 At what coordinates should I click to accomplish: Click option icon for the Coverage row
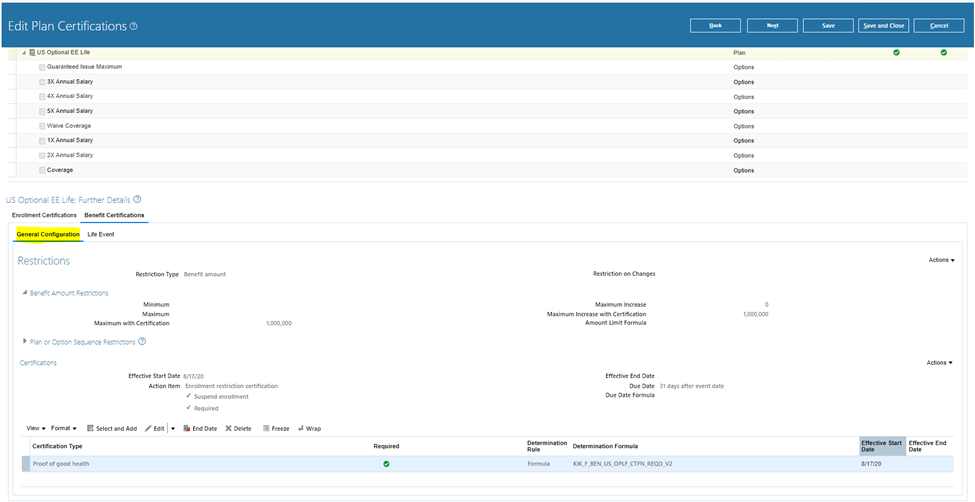click(x=42, y=170)
